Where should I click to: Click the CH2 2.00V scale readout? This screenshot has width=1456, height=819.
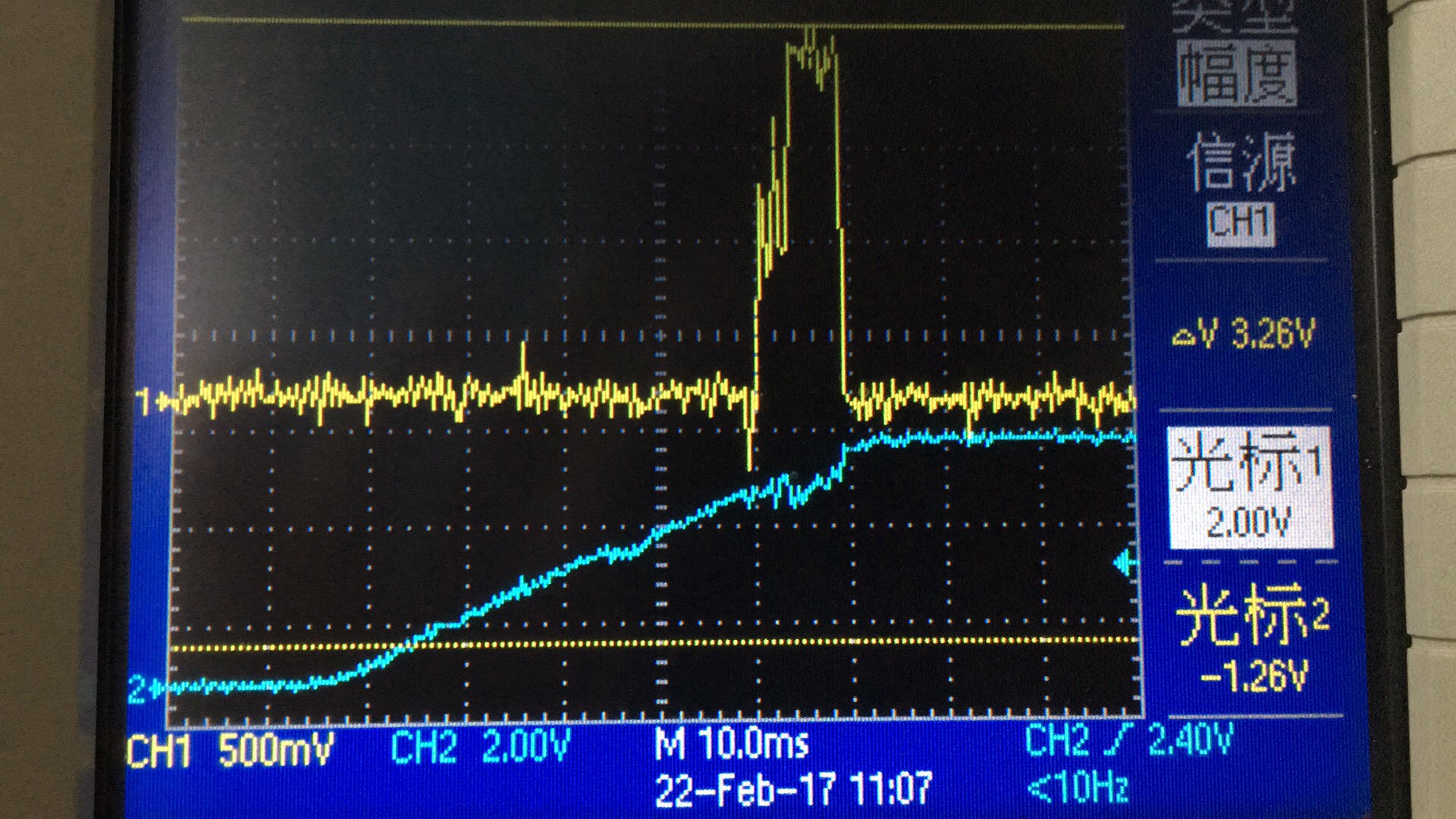coord(480,747)
